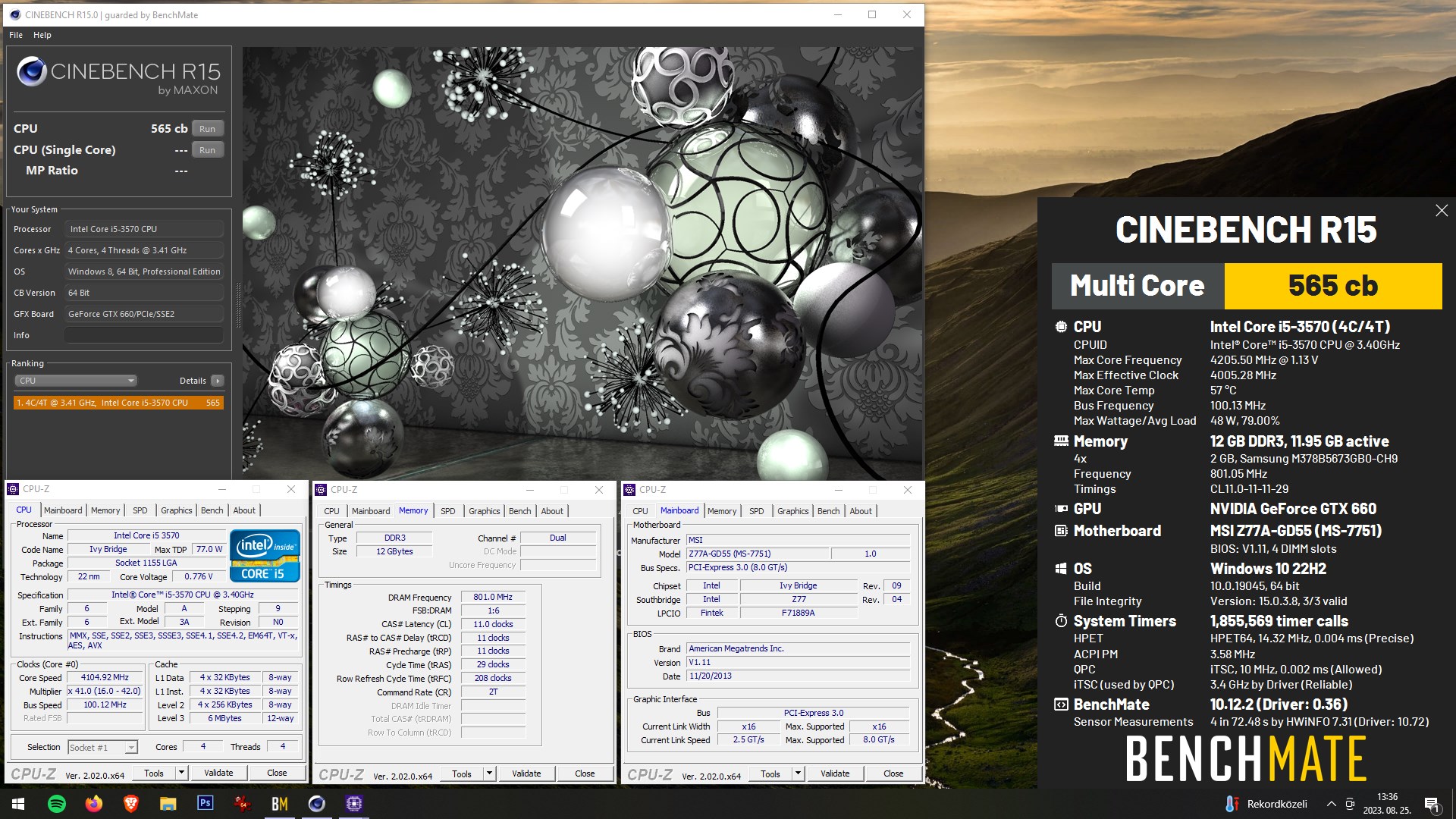The height and width of the screenshot is (819, 1456).
Task: Open the Rekordközeli weather widget
Action: [1266, 804]
